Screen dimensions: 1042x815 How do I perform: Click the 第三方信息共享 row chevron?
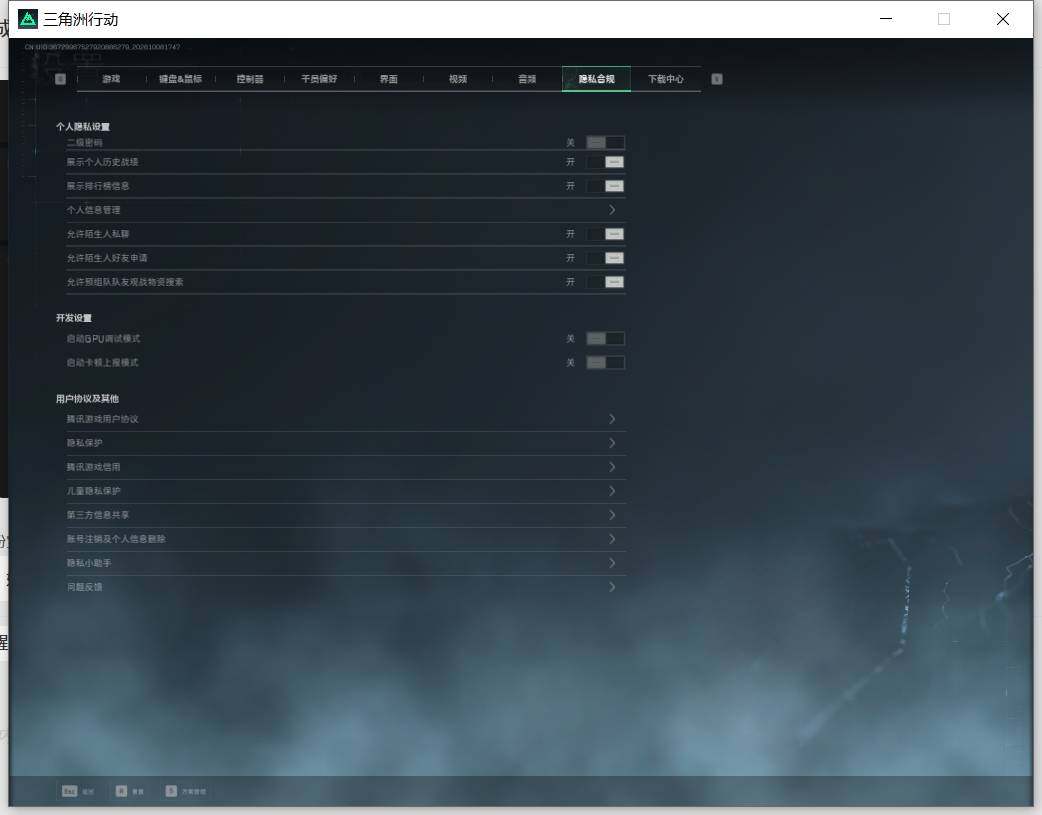(612, 515)
